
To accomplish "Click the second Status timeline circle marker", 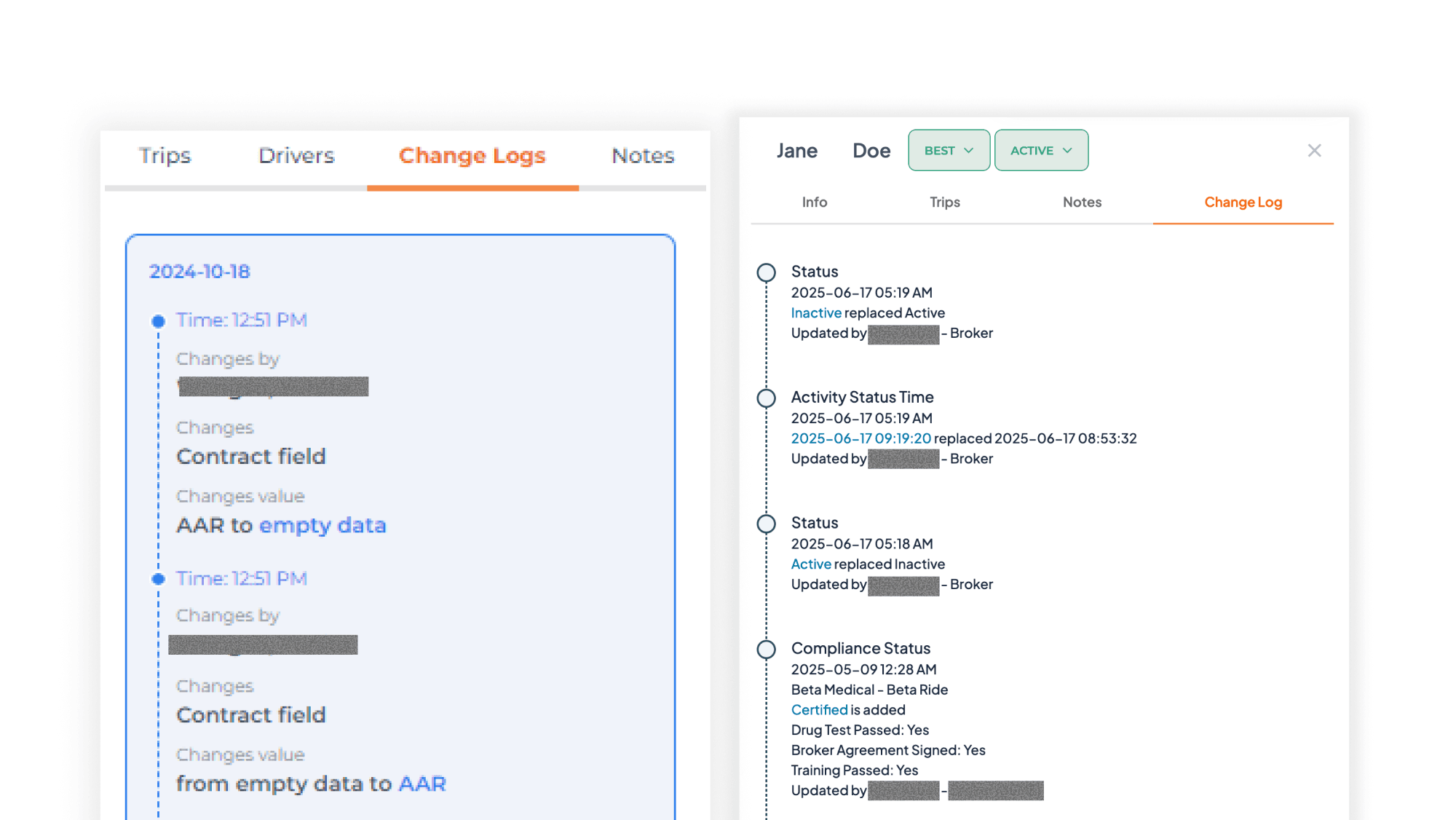I will tap(766, 524).
